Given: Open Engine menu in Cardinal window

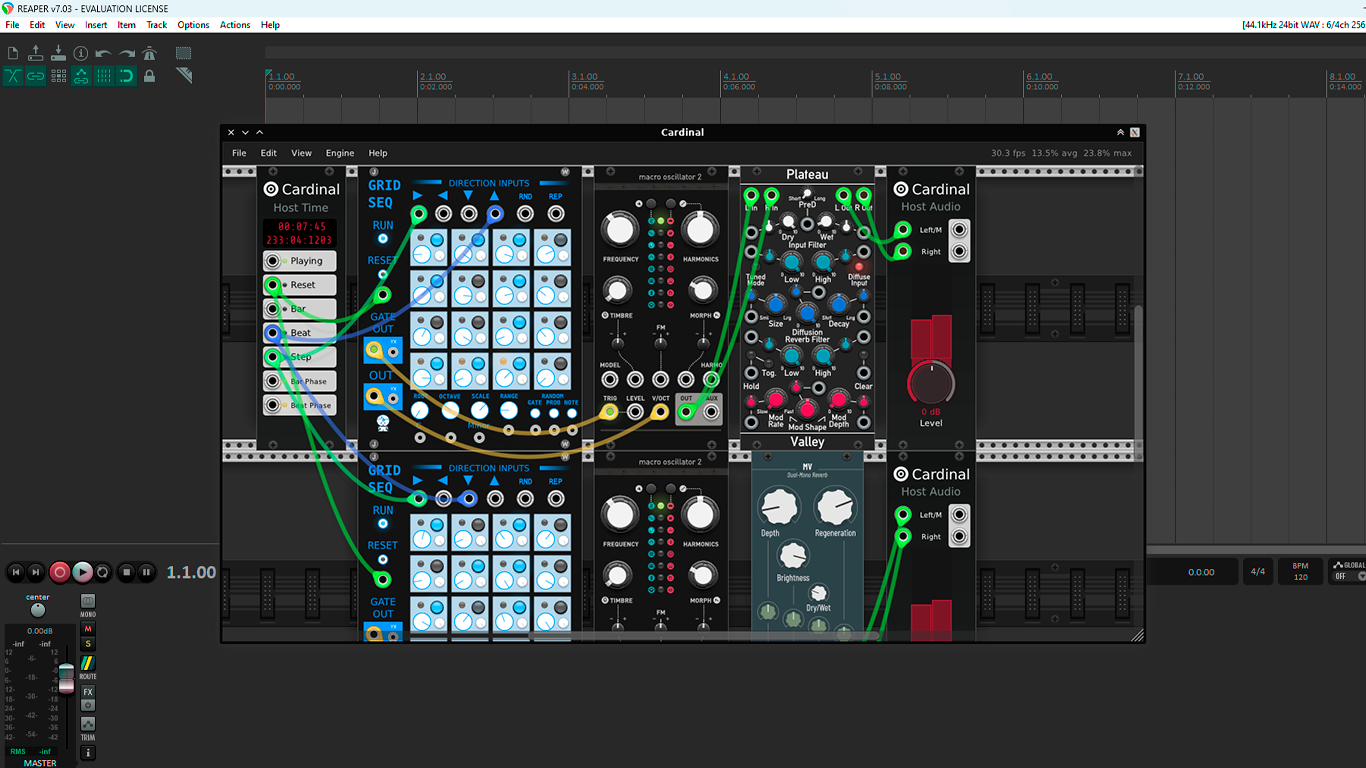Looking at the screenshot, I should pyautogui.click(x=340, y=153).
